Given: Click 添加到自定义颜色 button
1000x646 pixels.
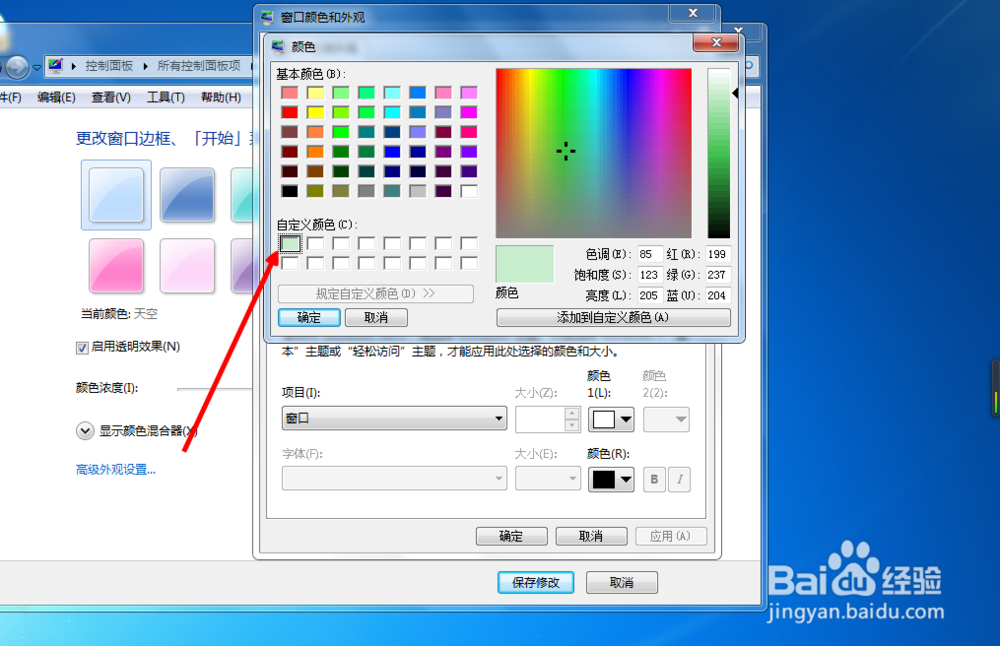Looking at the screenshot, I should click(614, 318).
